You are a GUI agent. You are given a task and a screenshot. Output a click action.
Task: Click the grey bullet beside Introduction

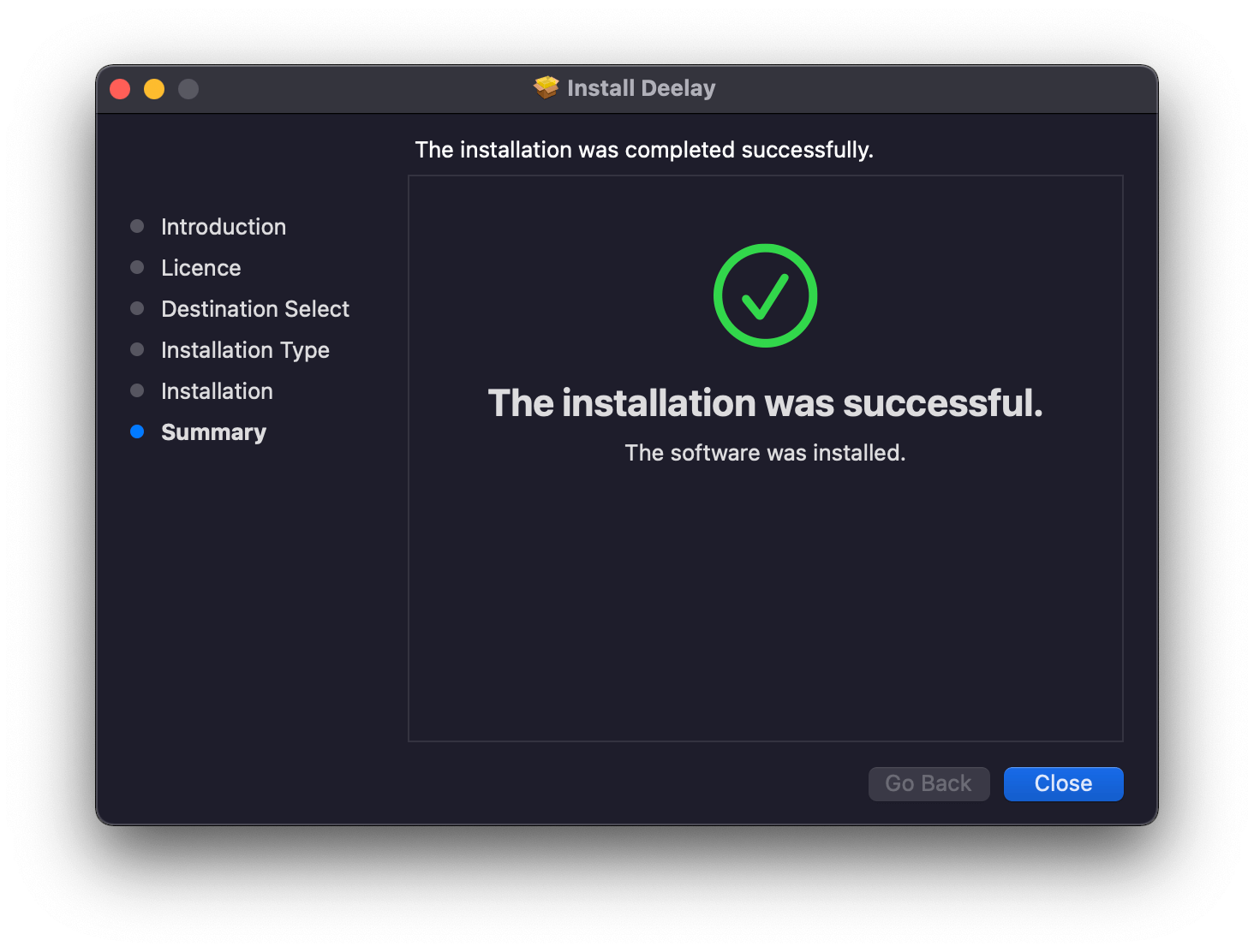click(x=137, y=226)
